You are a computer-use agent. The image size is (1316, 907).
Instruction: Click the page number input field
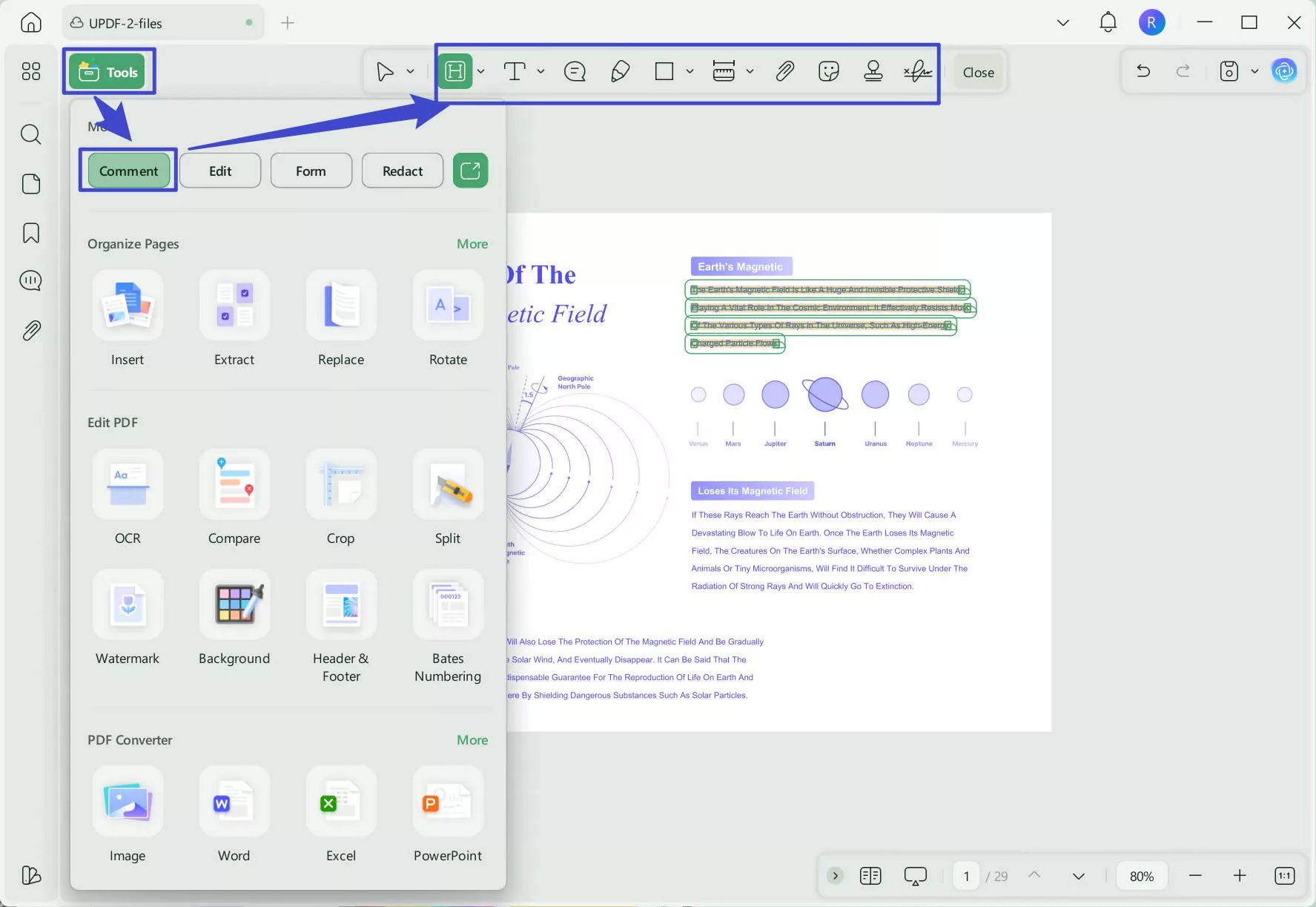point(966,876)
